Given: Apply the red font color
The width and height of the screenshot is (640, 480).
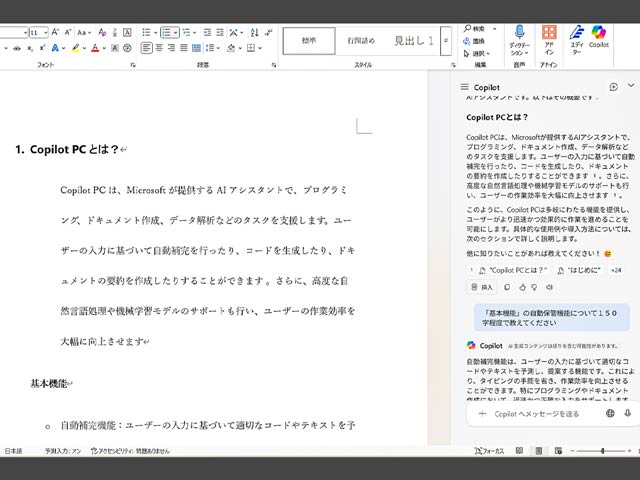Looking at the screenshot, I should [95, 48].
